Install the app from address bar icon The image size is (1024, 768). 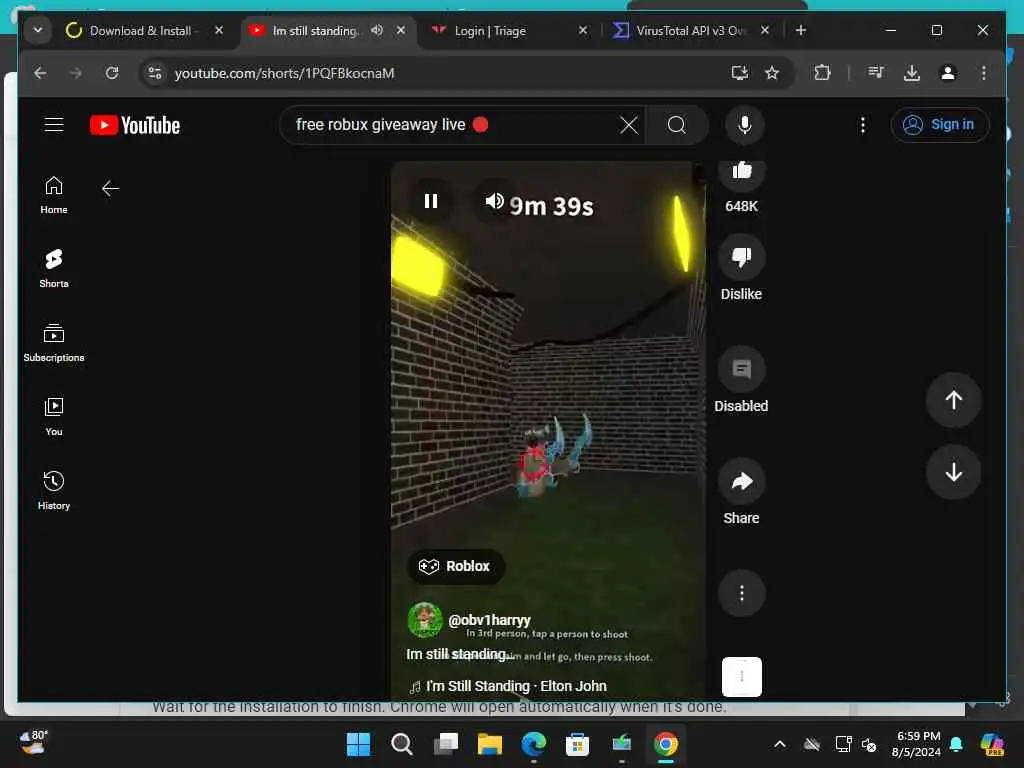coord(739,73)
